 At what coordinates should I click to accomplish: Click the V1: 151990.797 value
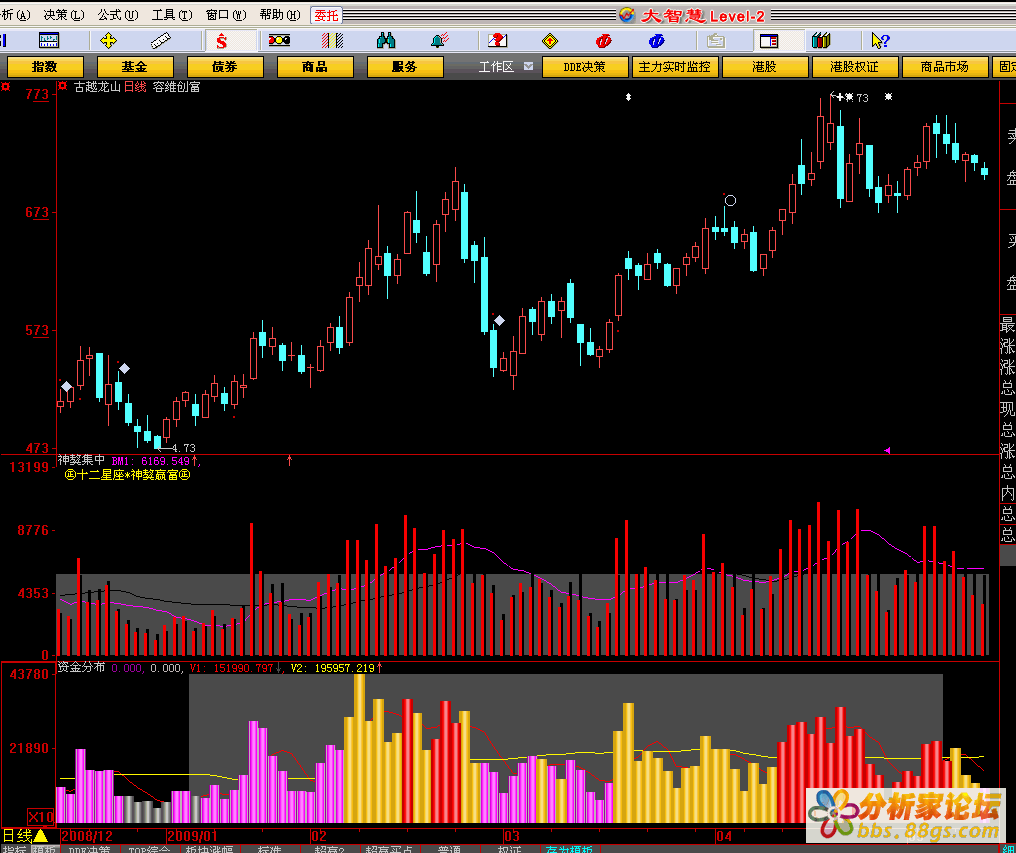pyautogui.click(x=231, y=668)
